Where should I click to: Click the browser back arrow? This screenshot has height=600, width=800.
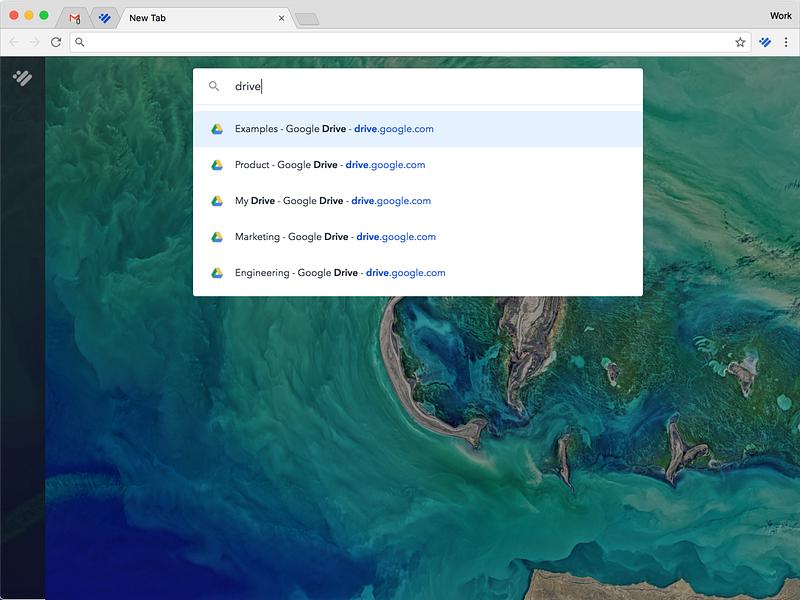[14, 42]
